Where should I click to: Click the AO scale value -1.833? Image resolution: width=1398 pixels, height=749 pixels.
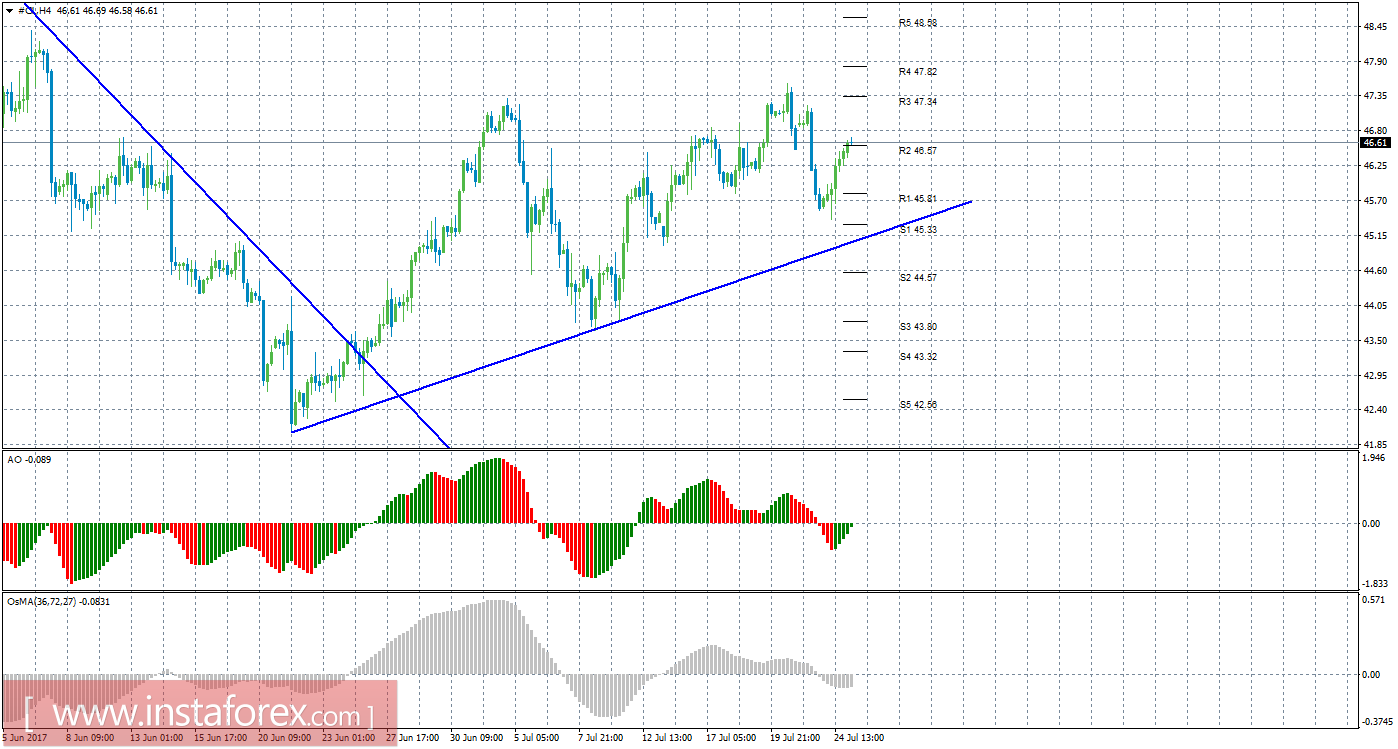1375,584
